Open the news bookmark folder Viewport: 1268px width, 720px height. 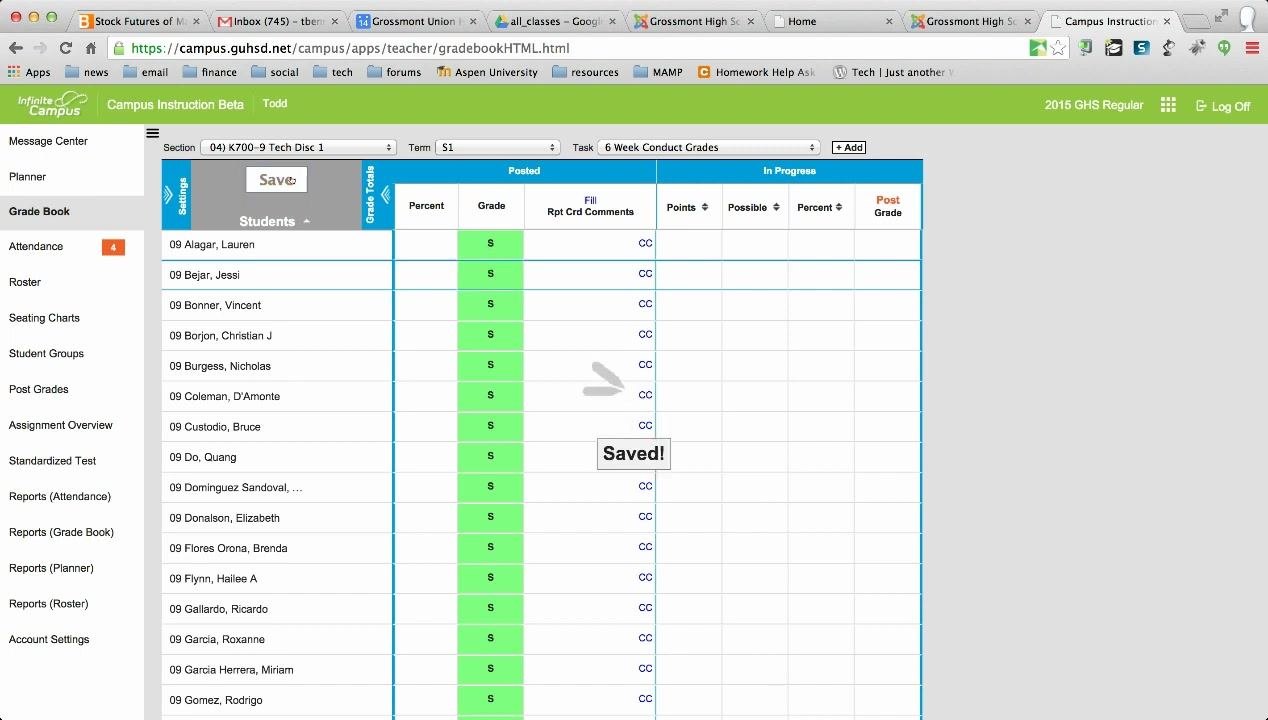pyautogui.click(x=87, y=72)
